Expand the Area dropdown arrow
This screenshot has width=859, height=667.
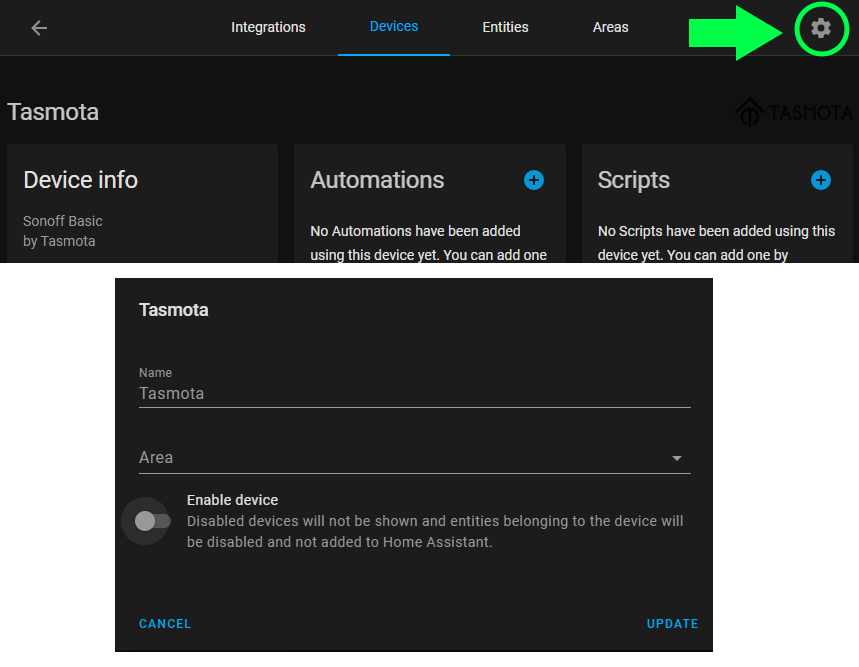pos(677,457)
